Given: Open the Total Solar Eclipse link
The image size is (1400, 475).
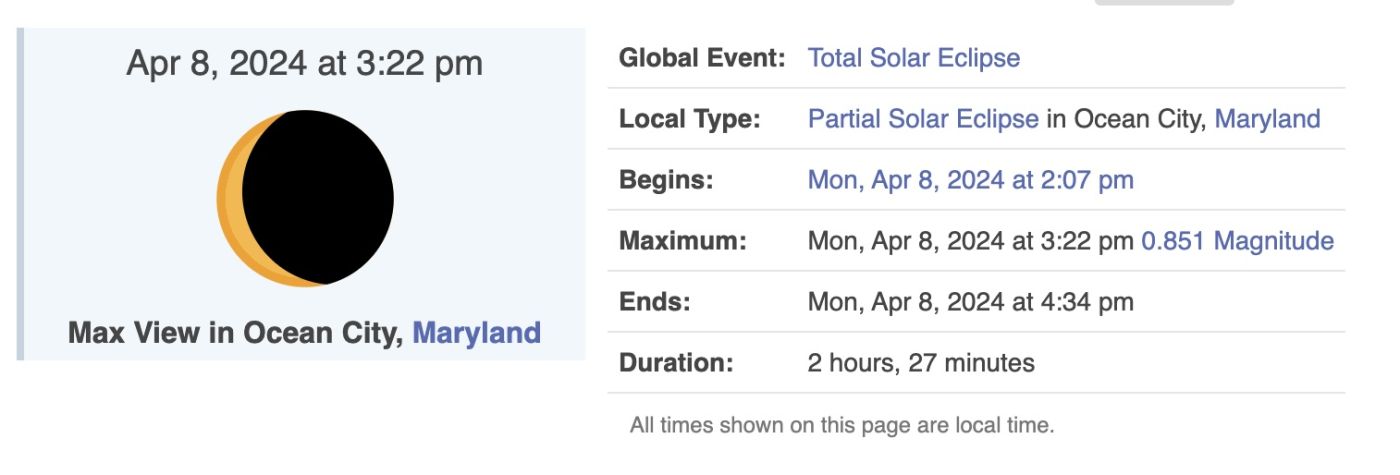Looking at the screenshot, I should tap(913, 58).
